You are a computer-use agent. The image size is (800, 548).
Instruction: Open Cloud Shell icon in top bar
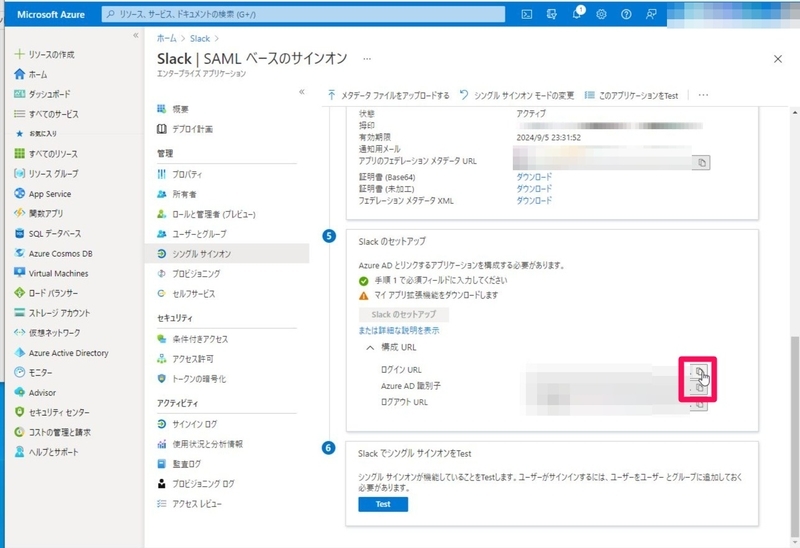click(x=527, y=14)
